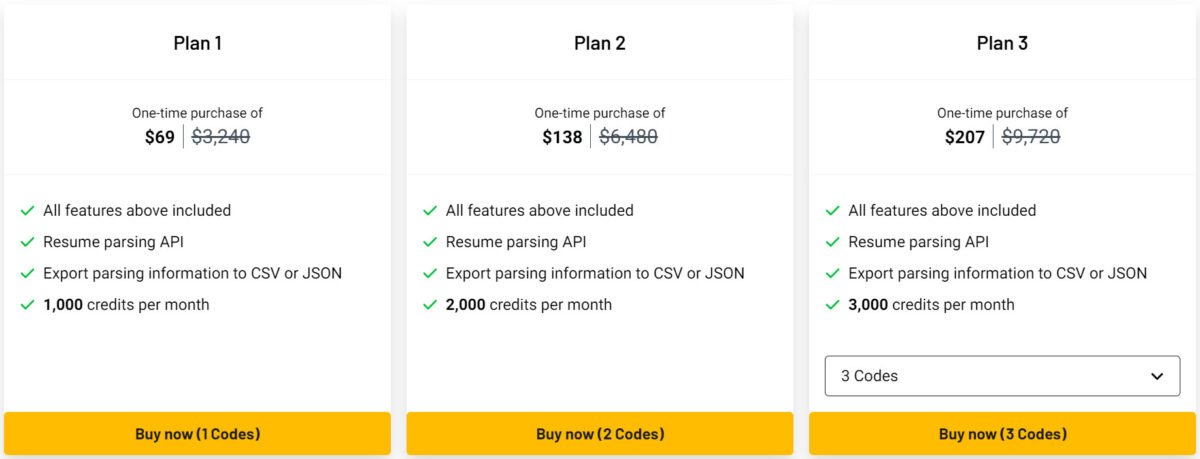Image resolution: width=1200 pixels, height=459 pixels.
Task: Click the crossed-out $3,240 original price
Action: [x=220, y=137]
